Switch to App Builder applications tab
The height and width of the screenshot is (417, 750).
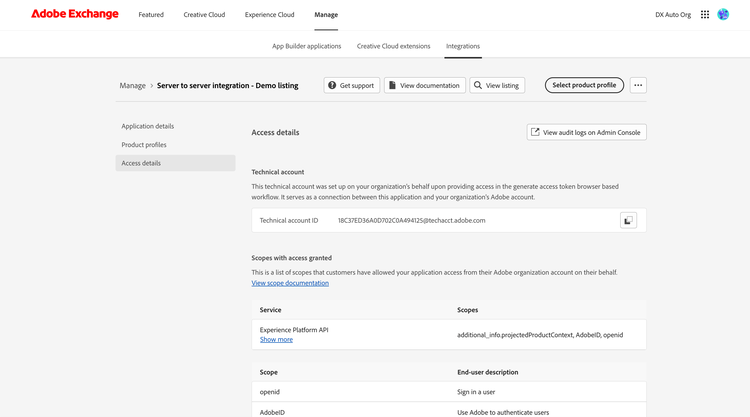point(307,46)
